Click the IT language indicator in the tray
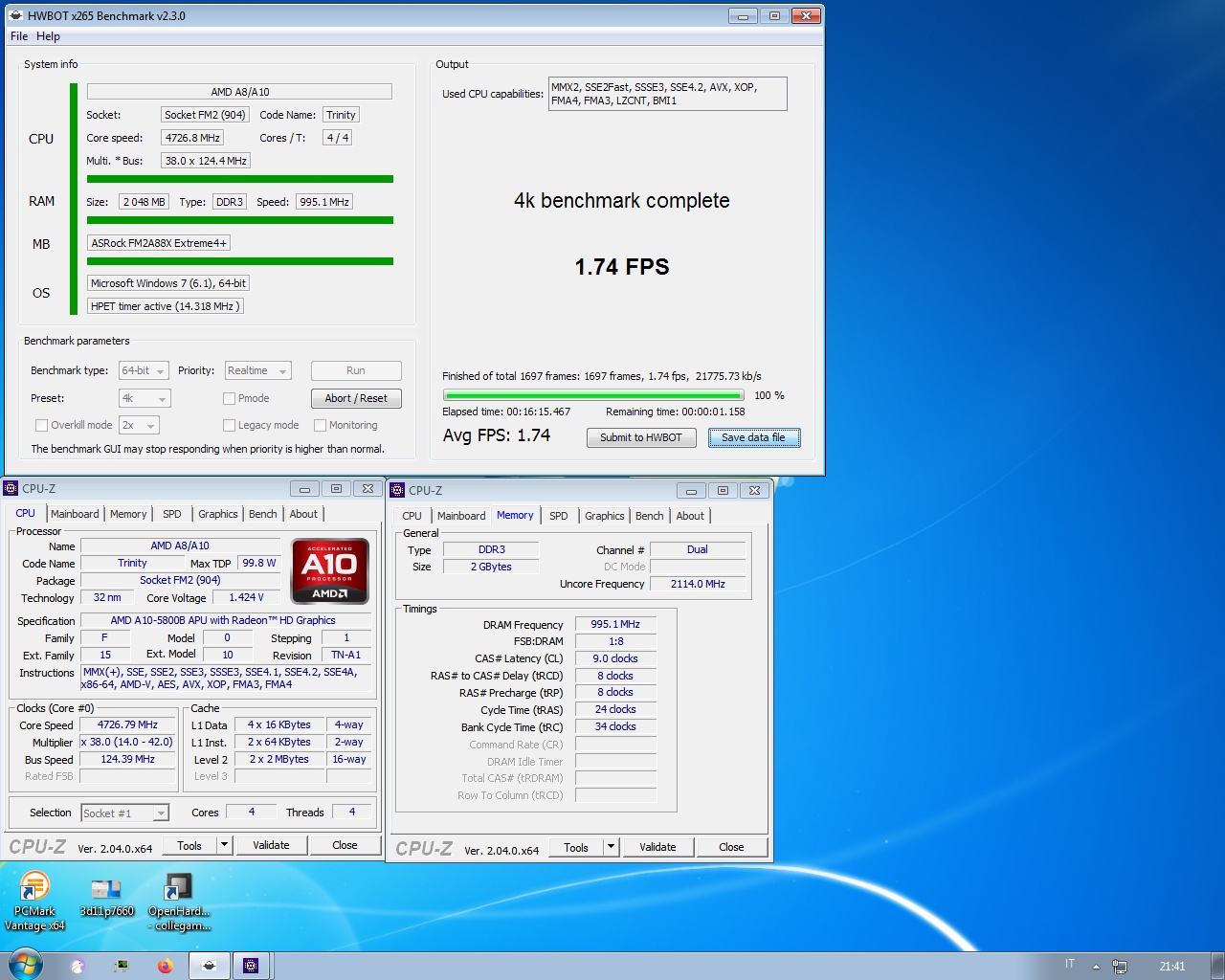This screenshot has width=1225, height=980. point(1070,965)
